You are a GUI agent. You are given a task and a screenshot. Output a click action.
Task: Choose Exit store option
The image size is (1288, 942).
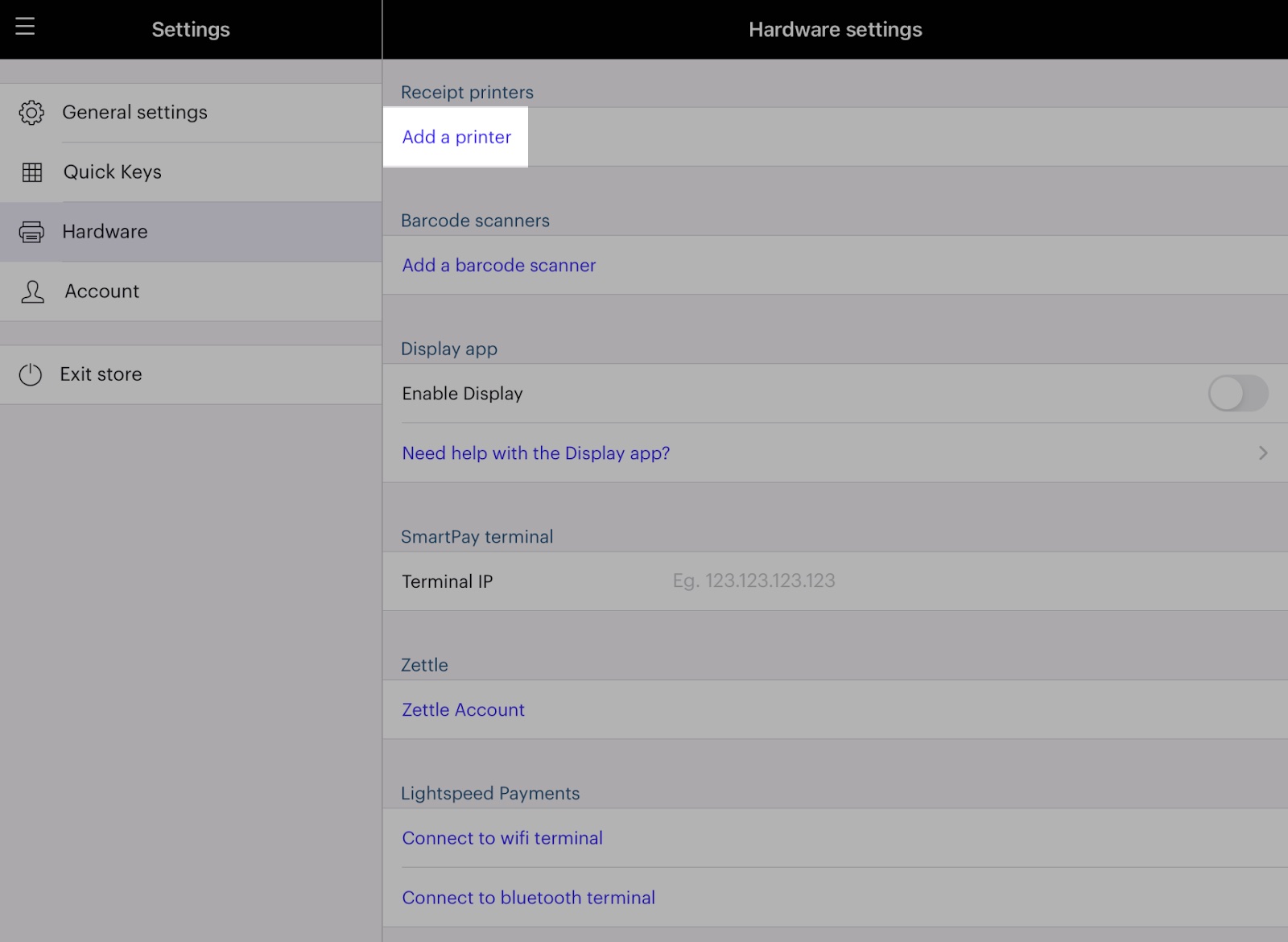click(101, 374)
